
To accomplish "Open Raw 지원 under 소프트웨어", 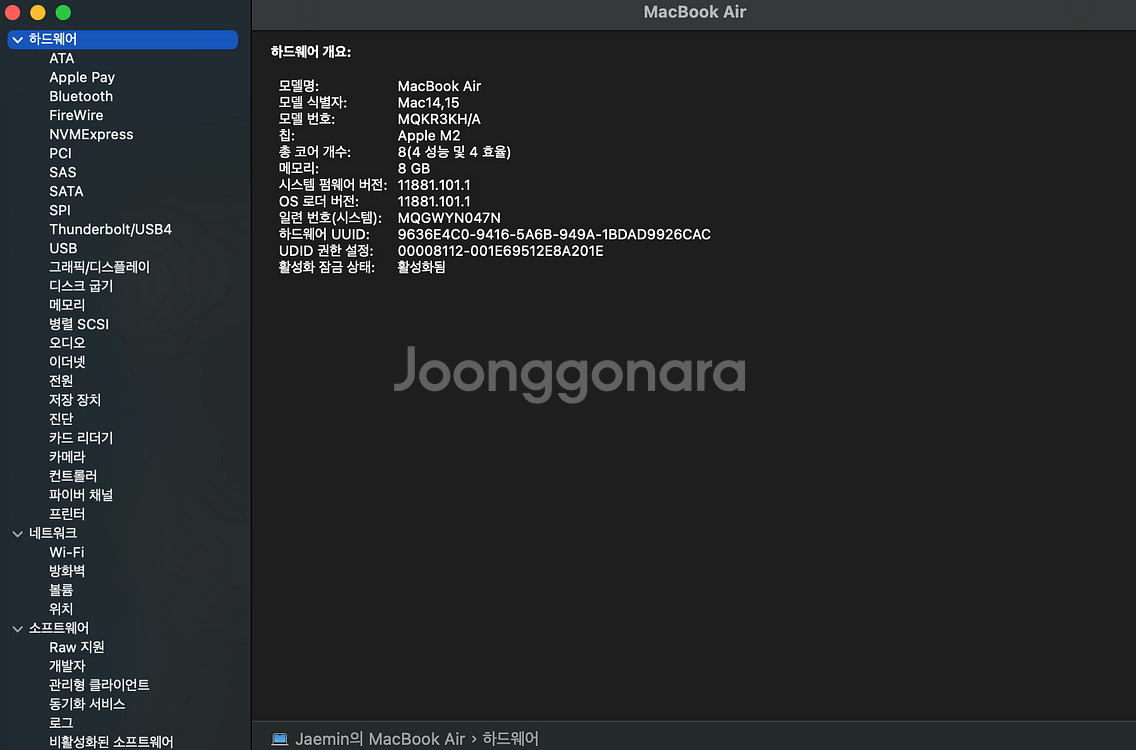I will (77, 647).
